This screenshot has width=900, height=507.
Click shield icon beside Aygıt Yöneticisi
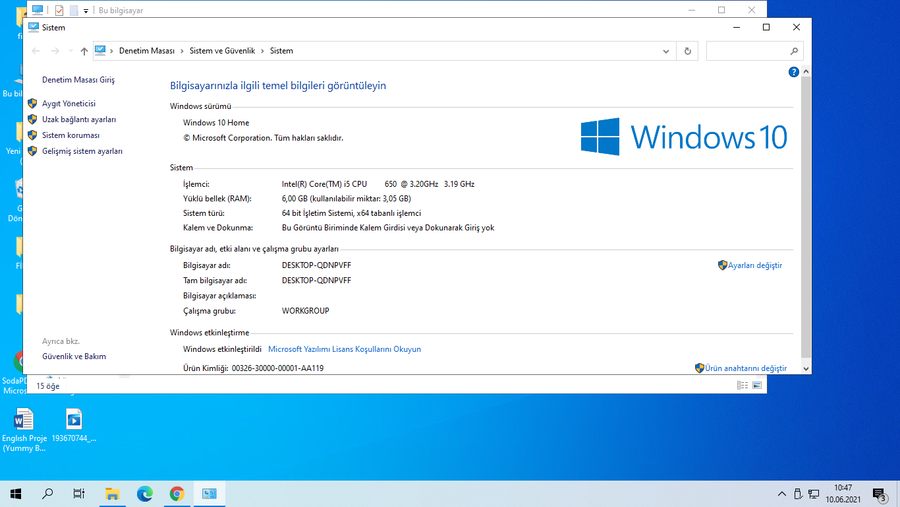tap(32, 103)
